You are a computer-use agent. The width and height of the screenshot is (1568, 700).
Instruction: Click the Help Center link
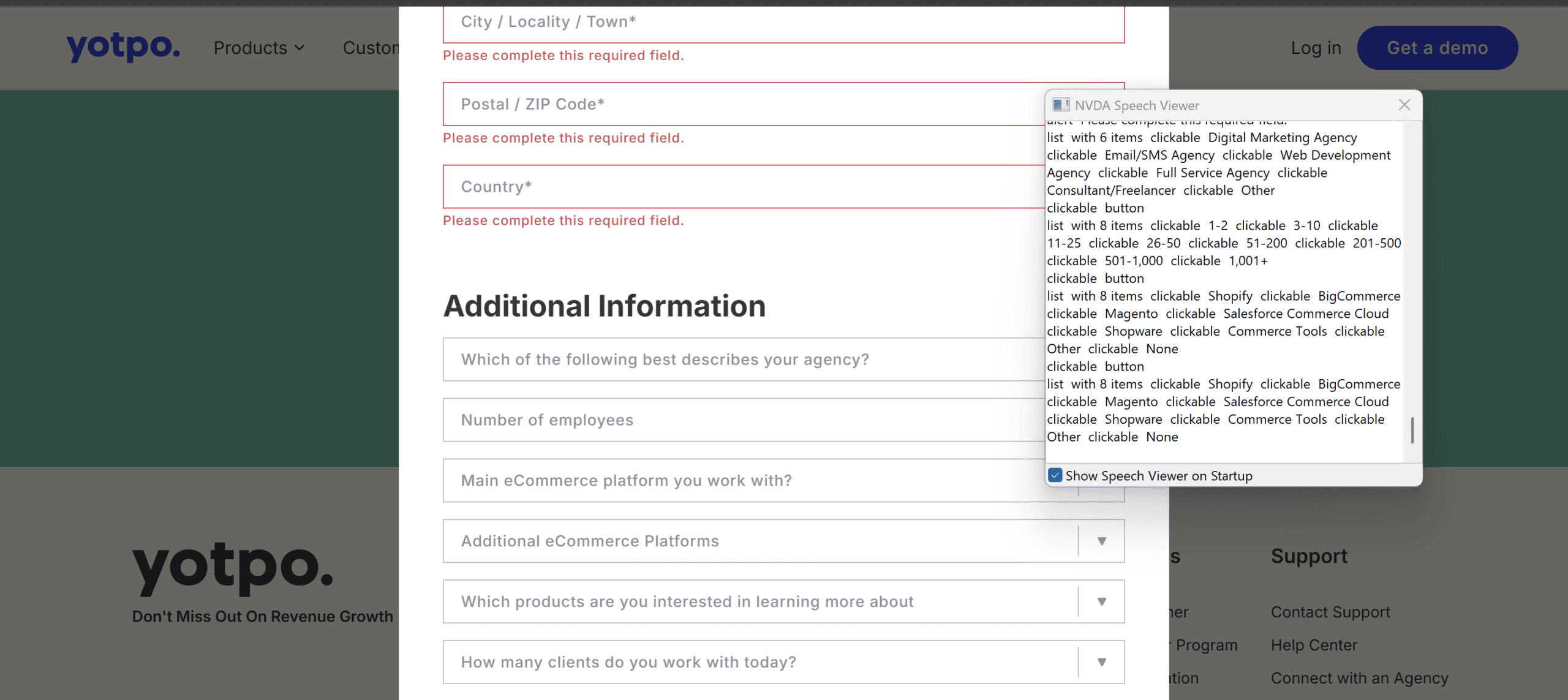click(1314, 645)
